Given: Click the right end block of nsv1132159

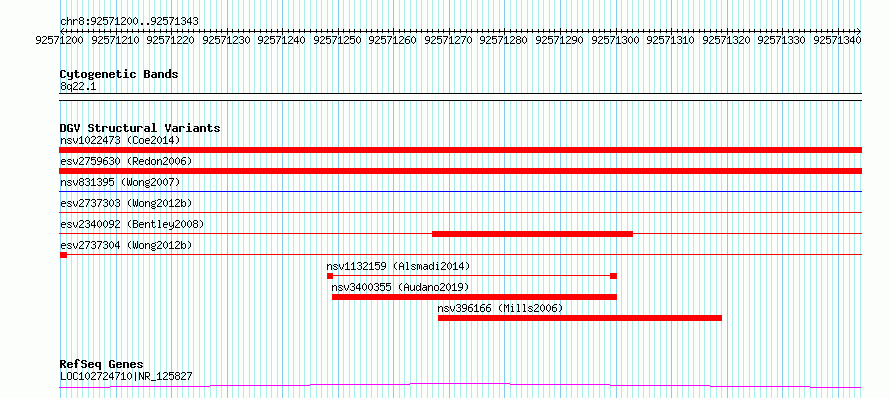Looking at the screenshot, I should pos(613,276).
